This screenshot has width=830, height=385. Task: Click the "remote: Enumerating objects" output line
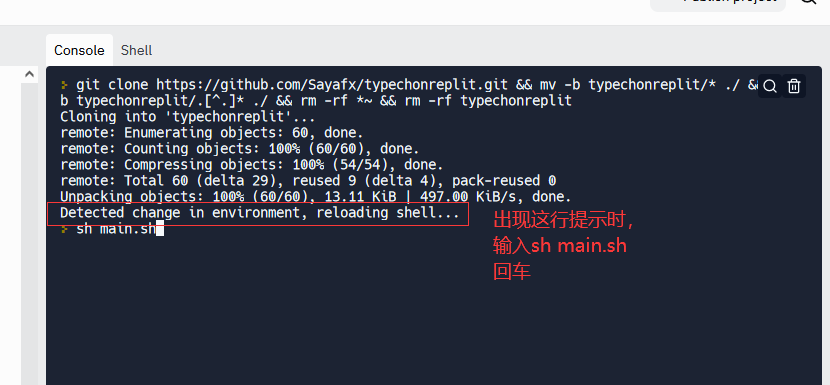[x=212, y=132]
